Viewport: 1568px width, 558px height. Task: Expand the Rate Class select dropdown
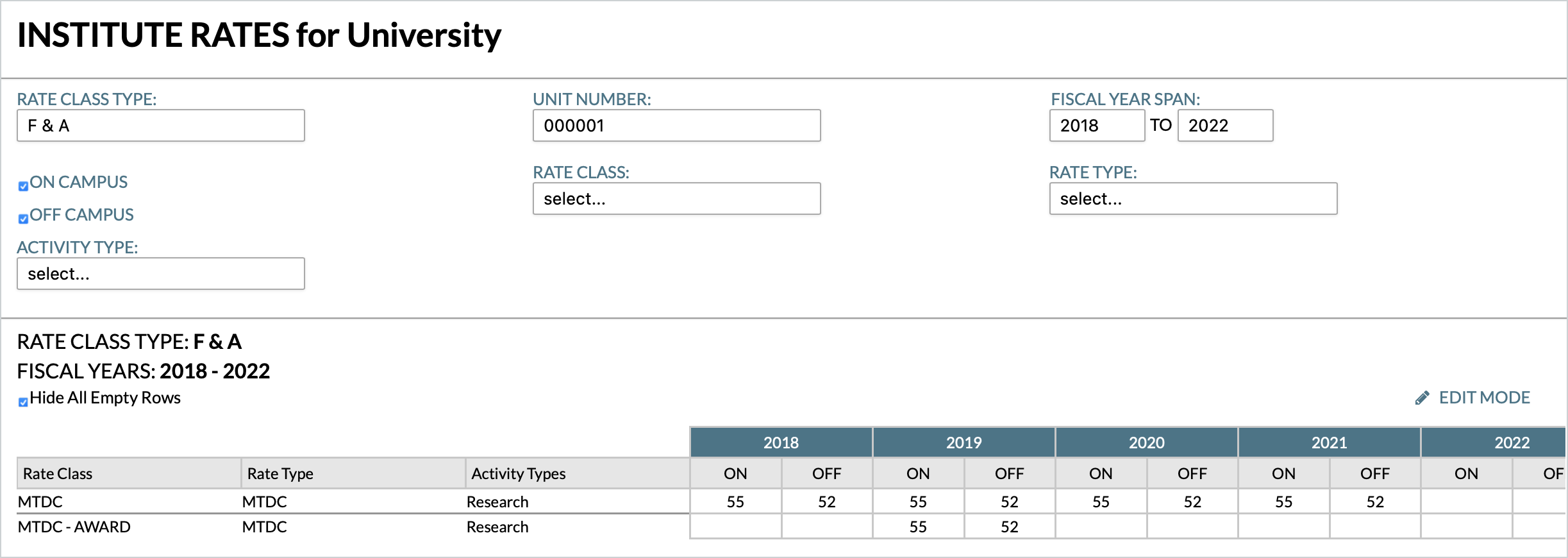(676, 199)
